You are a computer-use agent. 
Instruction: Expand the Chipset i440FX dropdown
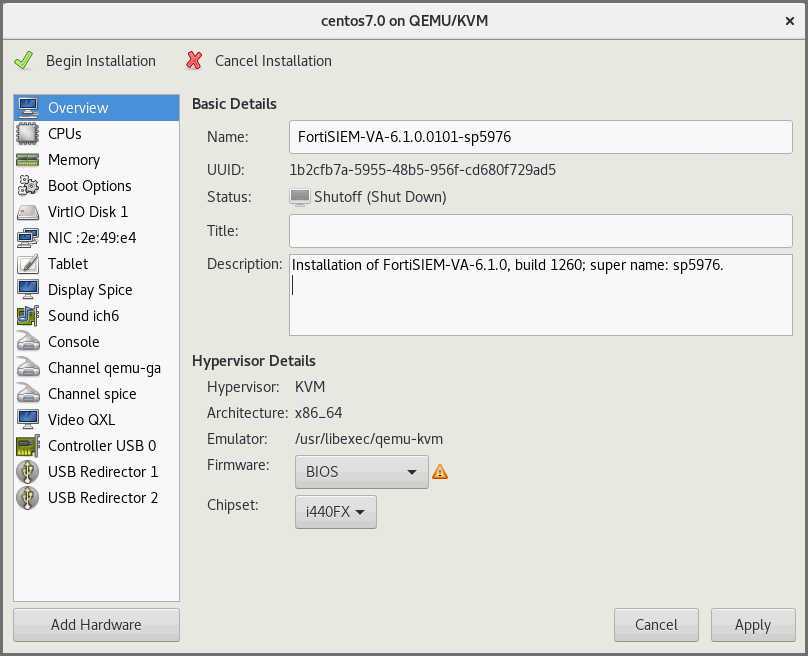tap(335, 513)
